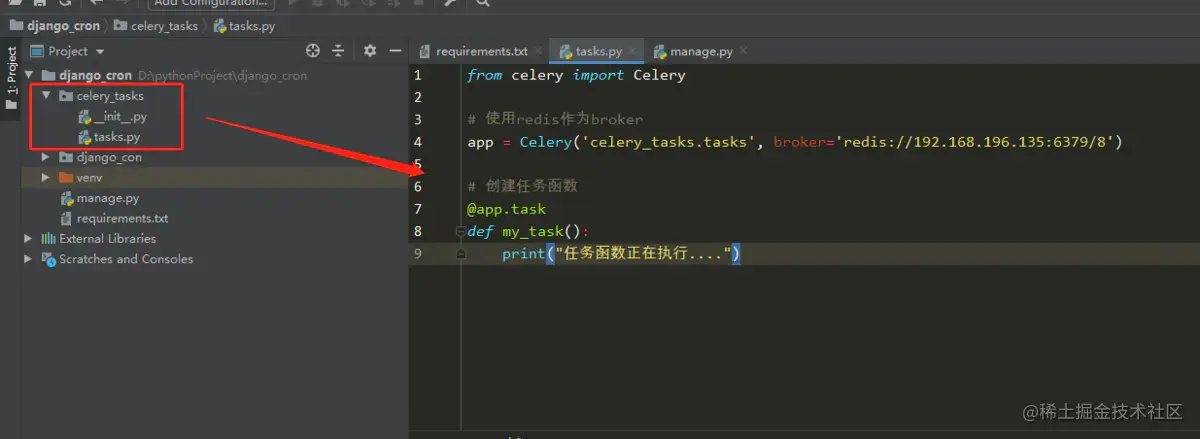Click my_task function name in code
The image size is (1200, 439).
click(x=532, y=232)
